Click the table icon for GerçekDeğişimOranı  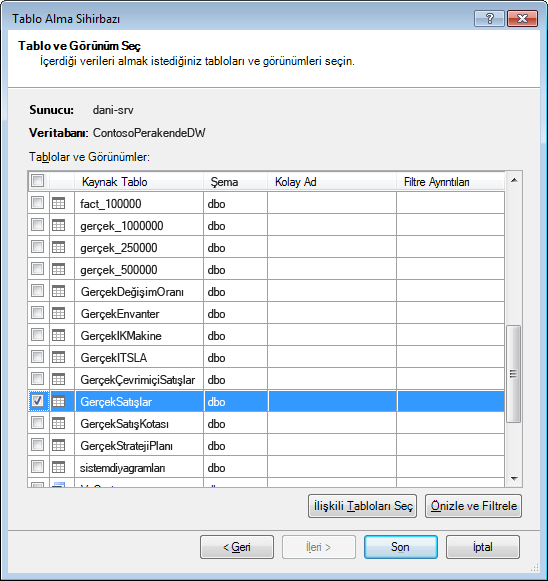58,291
